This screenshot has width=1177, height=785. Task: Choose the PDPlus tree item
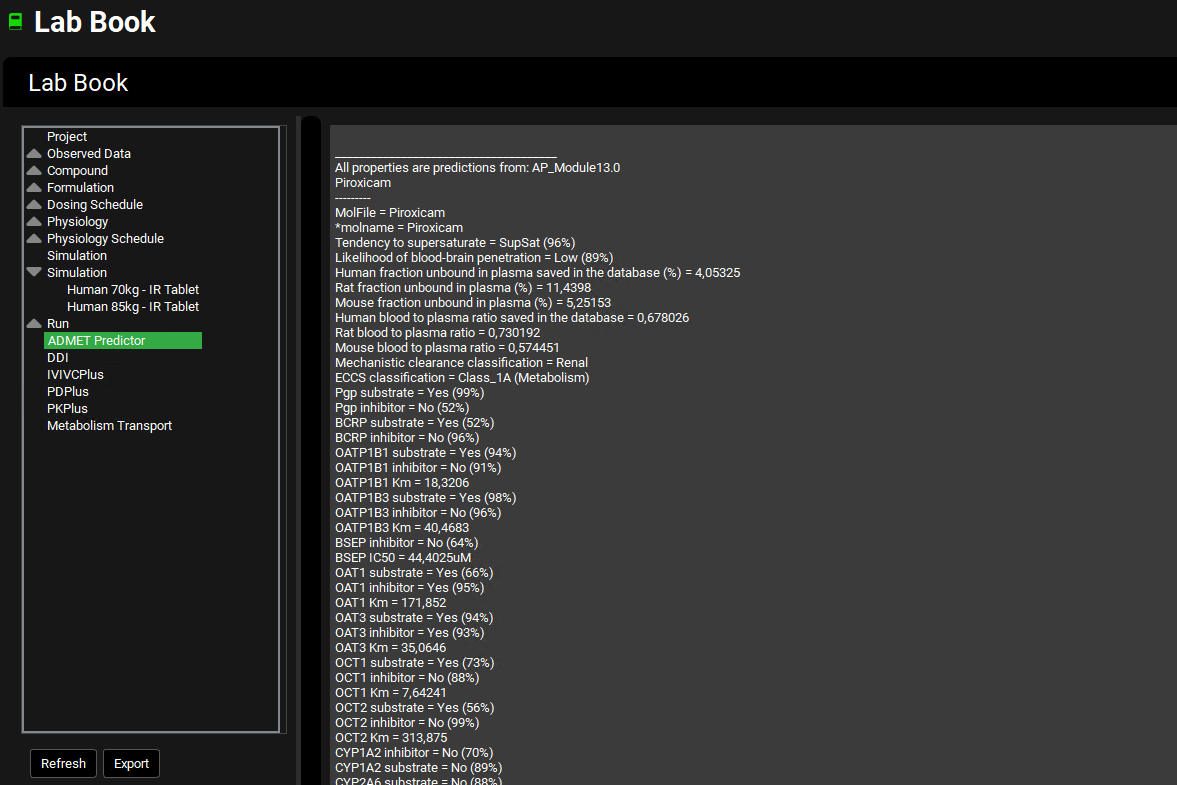pos(68,392)
